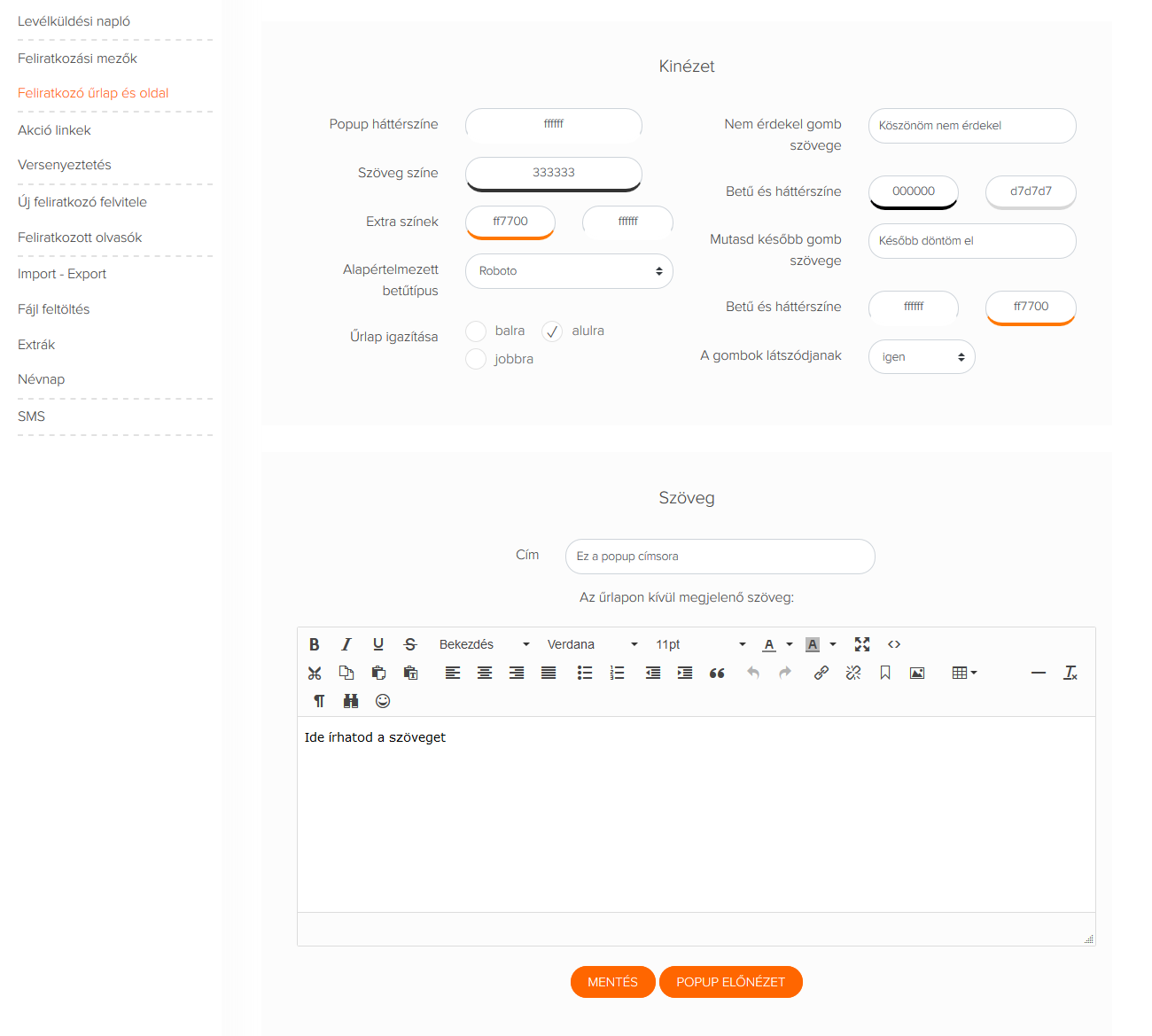1152x1036 pixels.
Task: Insert a blockquote
Action: (x=717, y=673)
